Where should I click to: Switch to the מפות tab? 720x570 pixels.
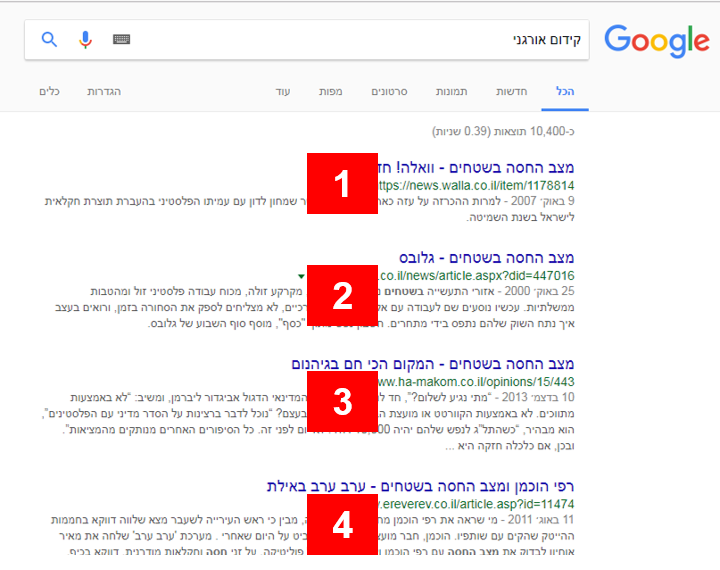click(x=331, y=91)
